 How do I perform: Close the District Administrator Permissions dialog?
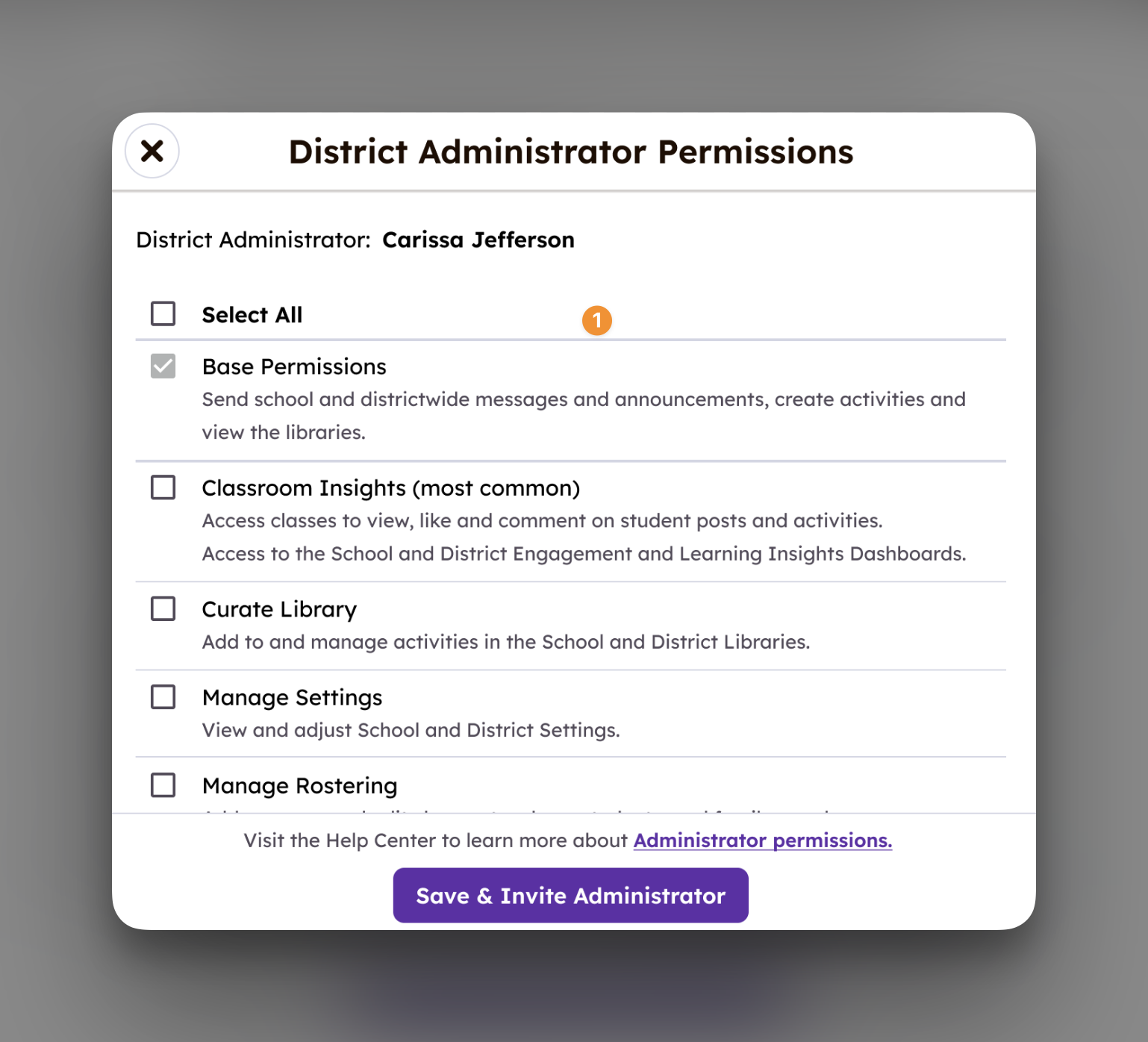[152, 152]
